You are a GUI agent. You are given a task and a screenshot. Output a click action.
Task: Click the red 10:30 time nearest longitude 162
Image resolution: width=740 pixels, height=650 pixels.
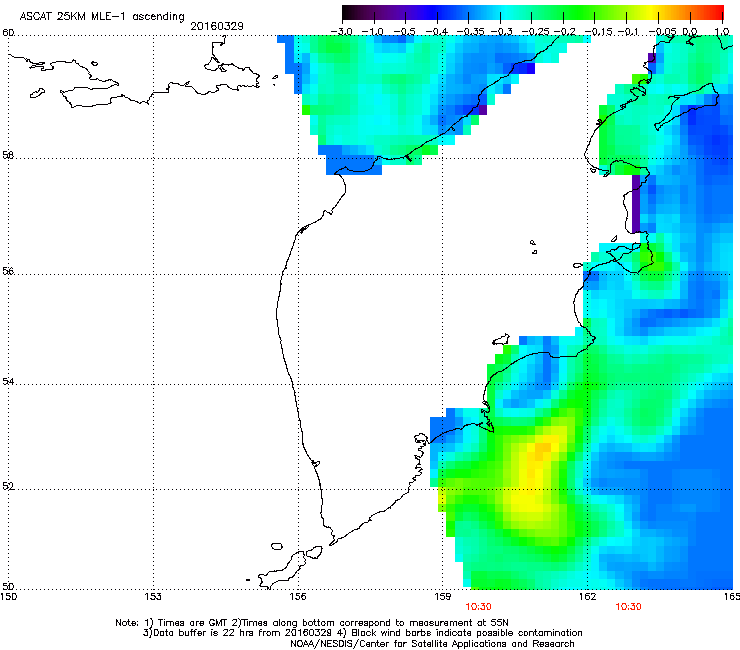(x=628, y=607)
